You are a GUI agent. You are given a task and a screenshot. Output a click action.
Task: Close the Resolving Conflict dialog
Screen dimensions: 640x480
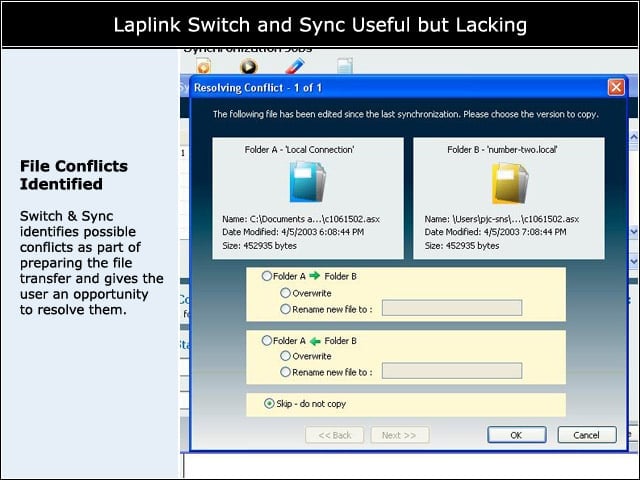[616, 87]
